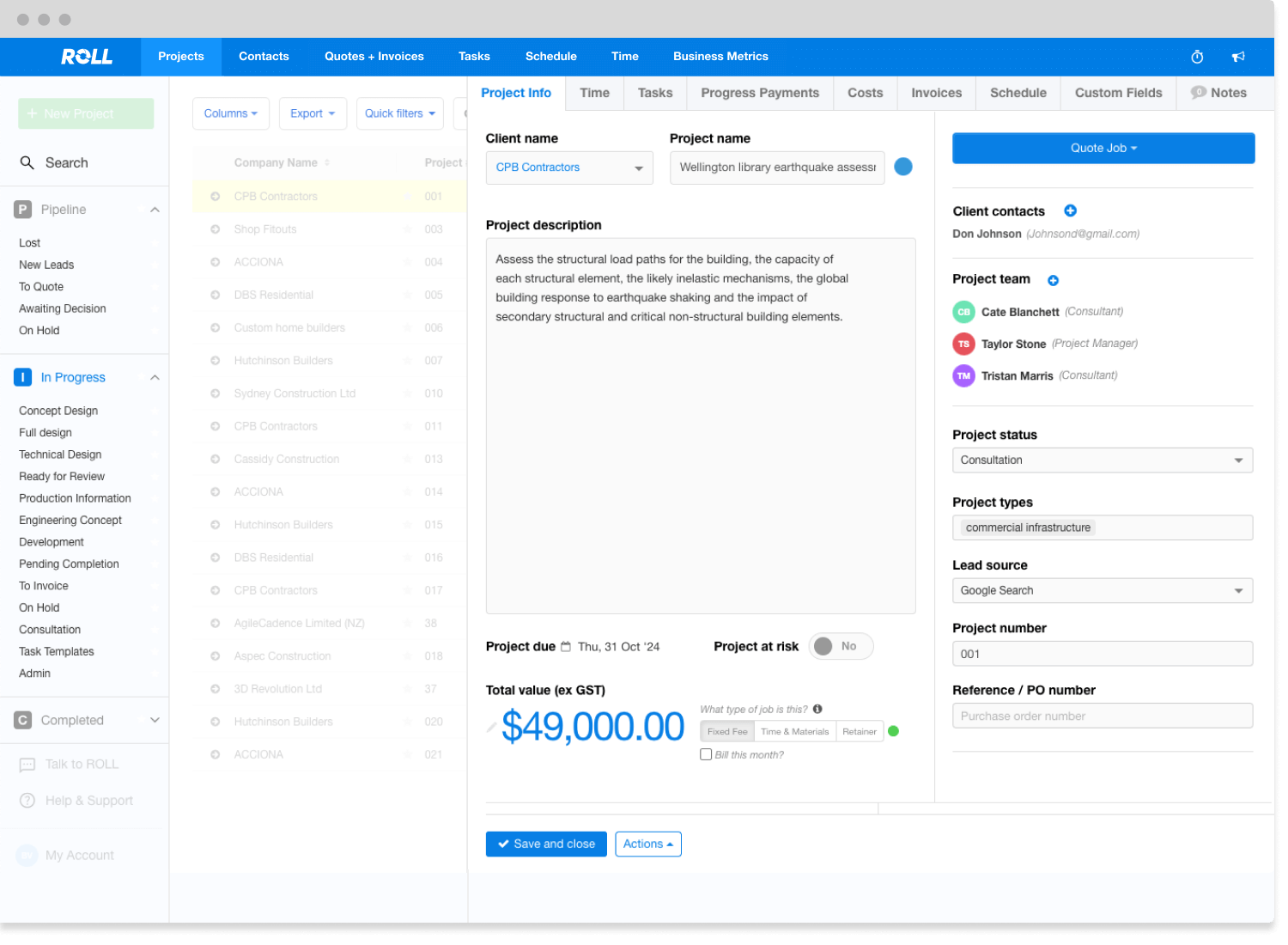Click the My Account avatar icon

(27, 855)
